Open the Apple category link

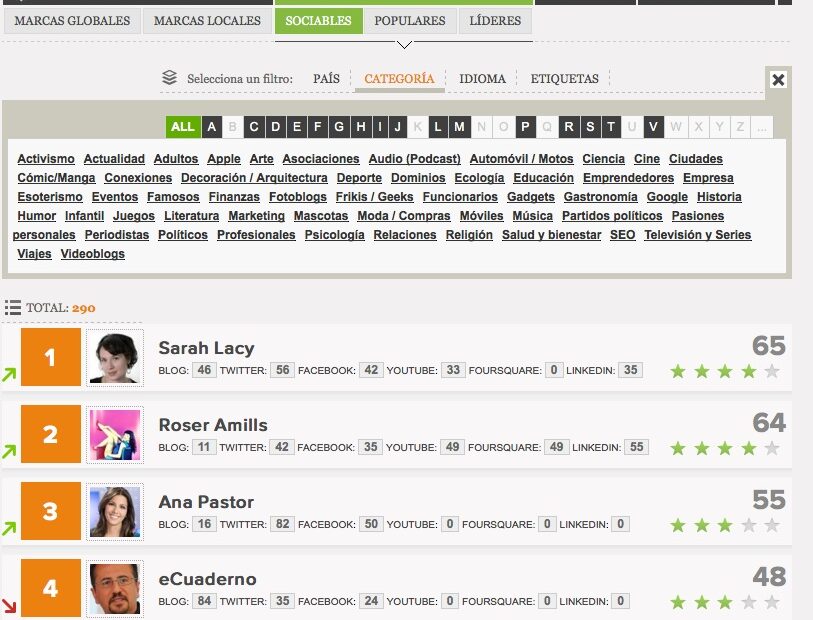click(224, 159)
